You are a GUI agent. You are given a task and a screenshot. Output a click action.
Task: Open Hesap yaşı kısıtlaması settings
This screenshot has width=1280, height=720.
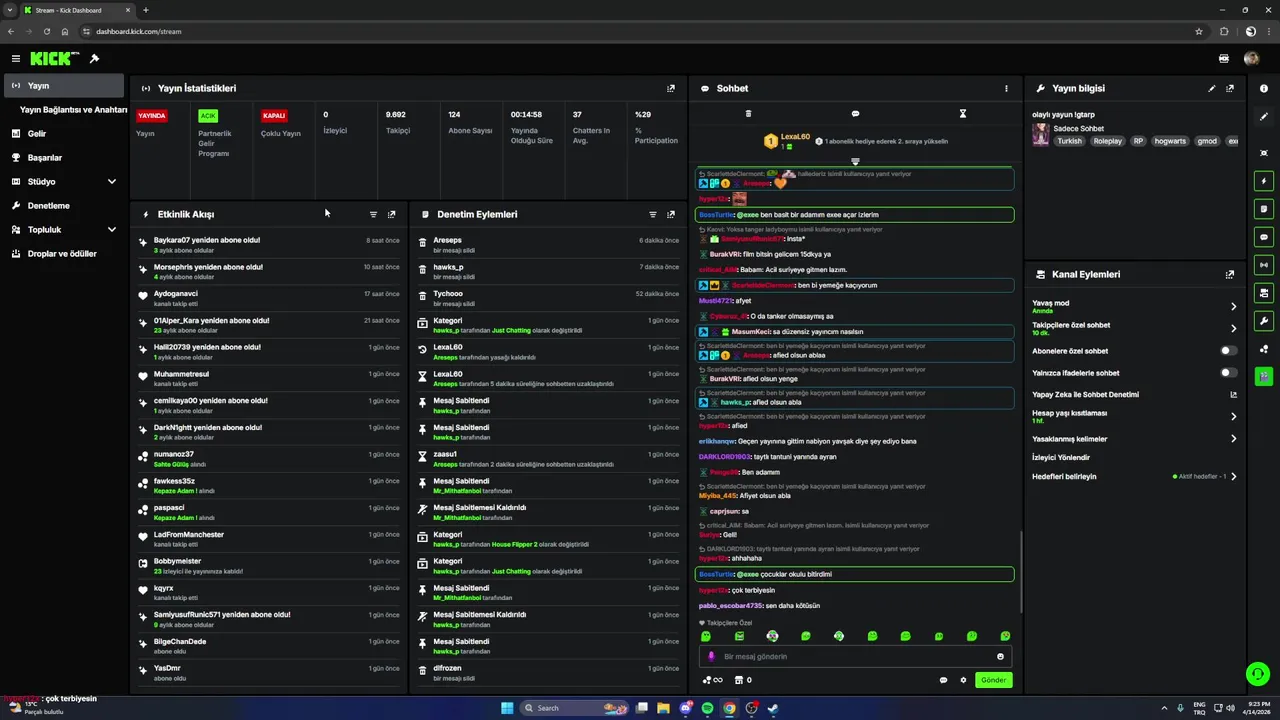pyautogui.click(x=1135, y=416)
